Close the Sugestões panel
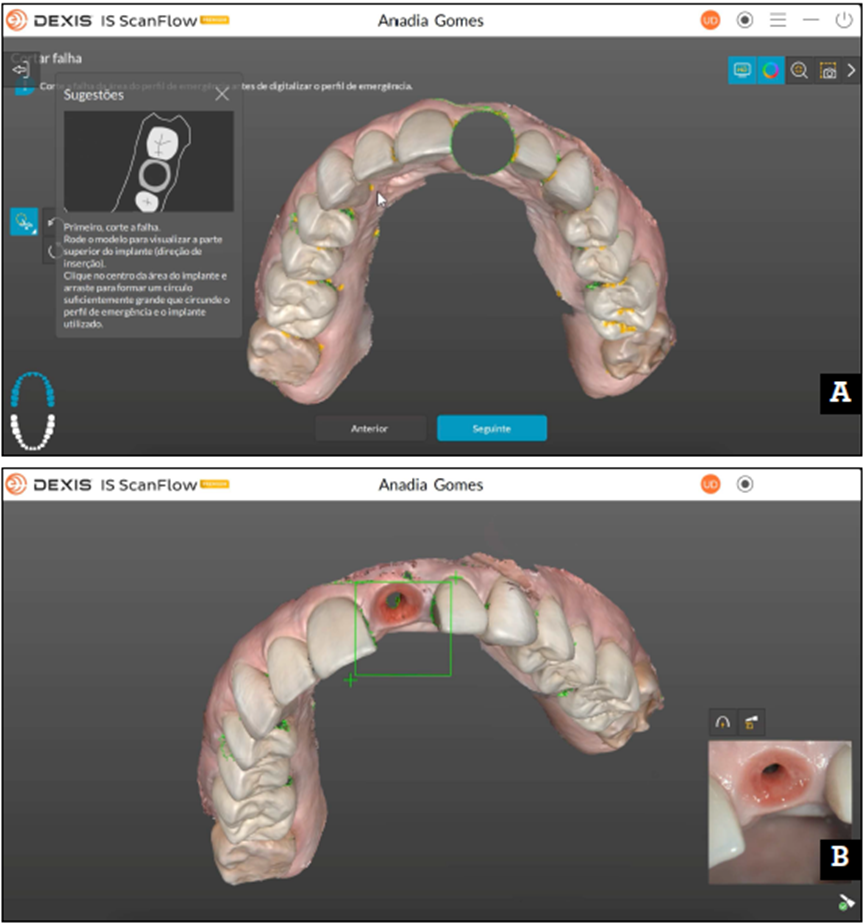The image size is (864, 924). (x=222, y=94)
